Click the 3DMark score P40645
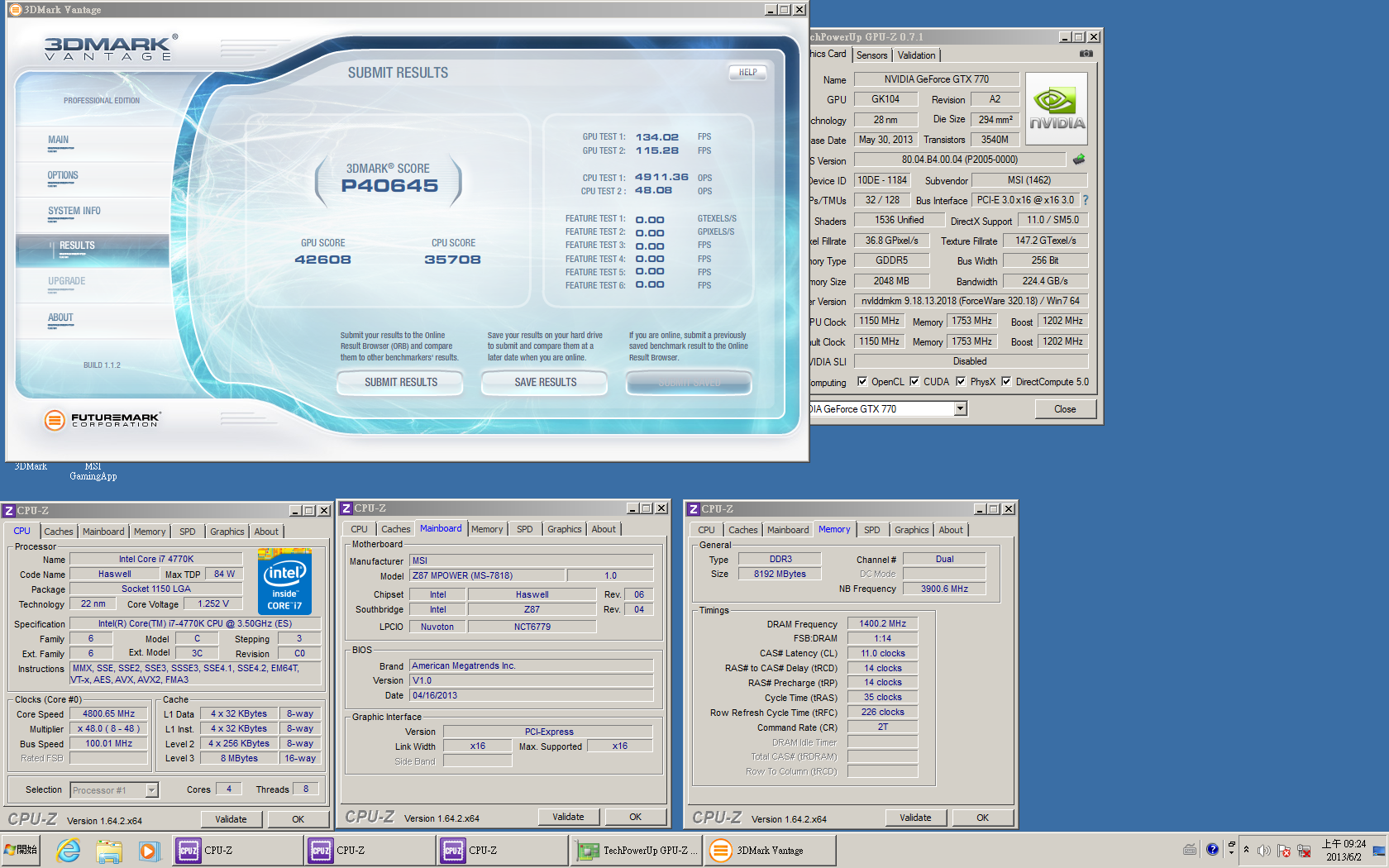This screenshot has width=1389, height=868. (x=389, y=186)
